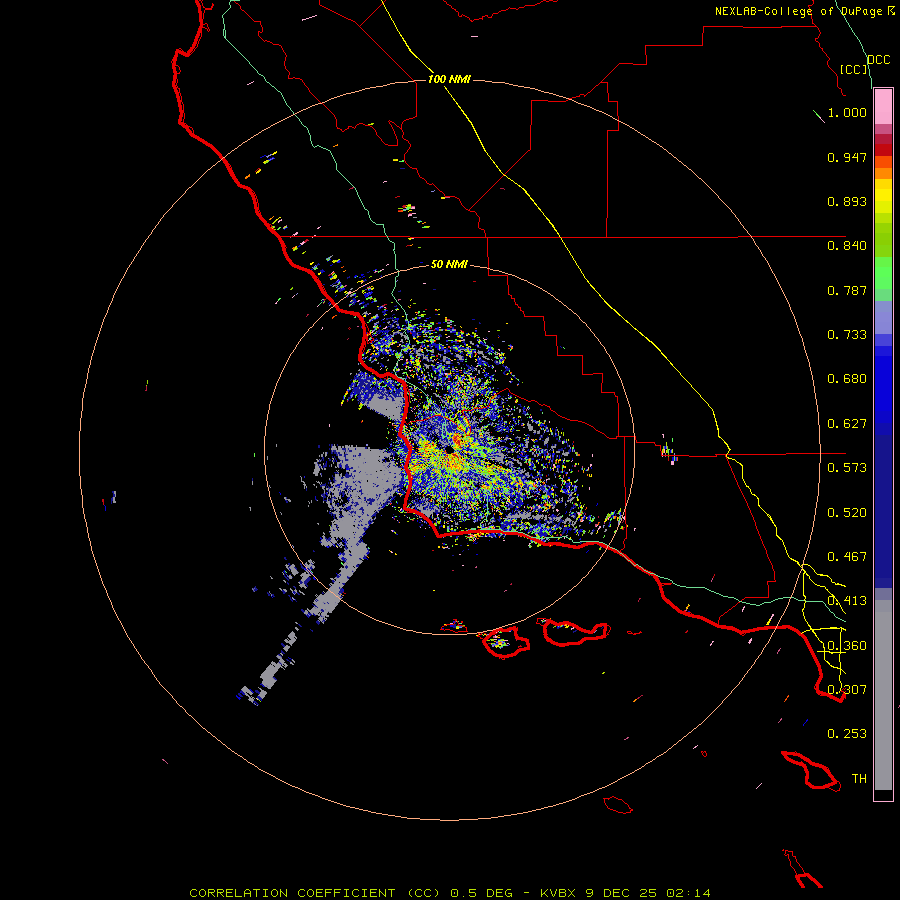Viewport: 900px width, 900px height.
Task: Click the 0.573 color scale value
Action: (847, 468)
